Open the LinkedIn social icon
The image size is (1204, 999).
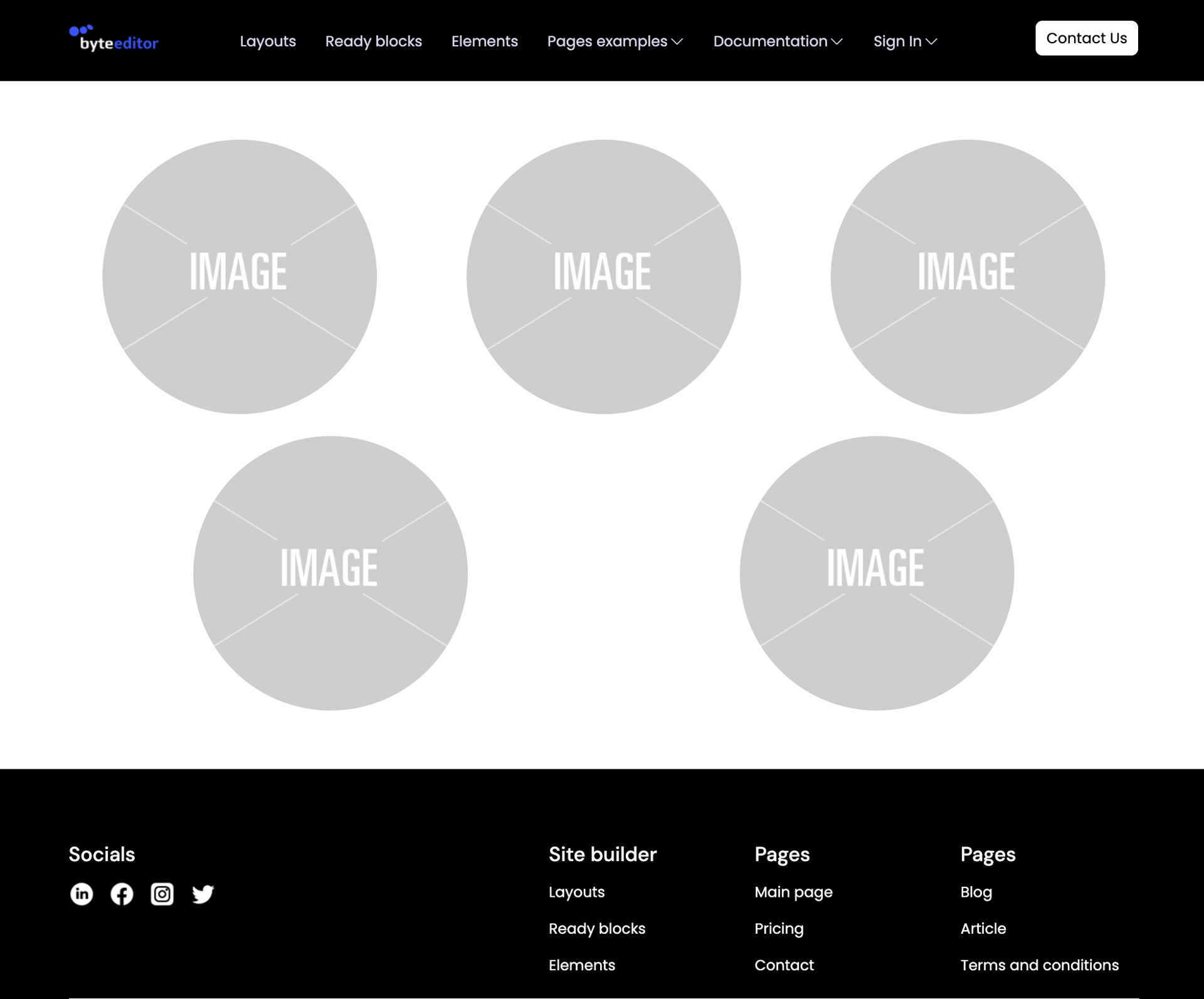[82, 894]
